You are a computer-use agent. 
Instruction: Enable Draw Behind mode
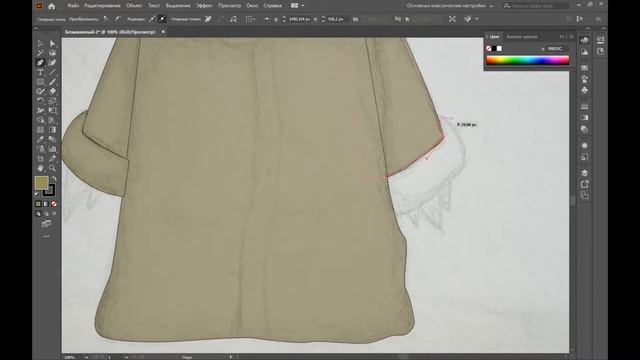click(x=46, y=213)
